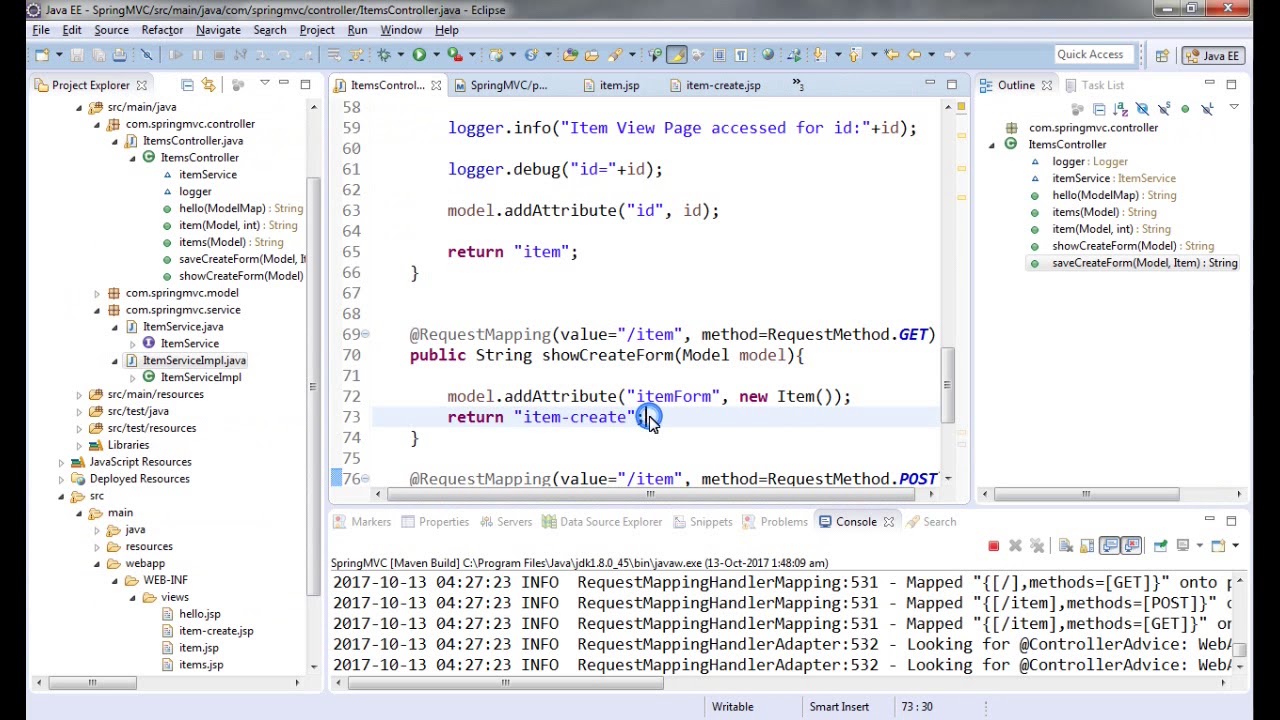Toggle Hide Non-Public Members green dot icon
This screenshot has height=720, width=1280.
(x=1185, y=109)
